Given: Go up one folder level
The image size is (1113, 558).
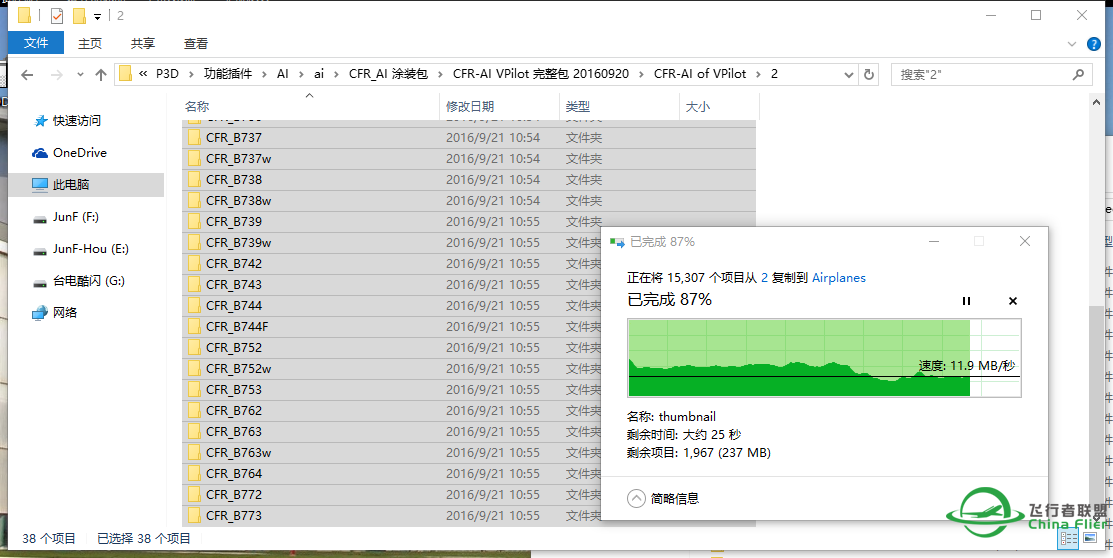Looking at the screenshot, I should coord(101,75).
